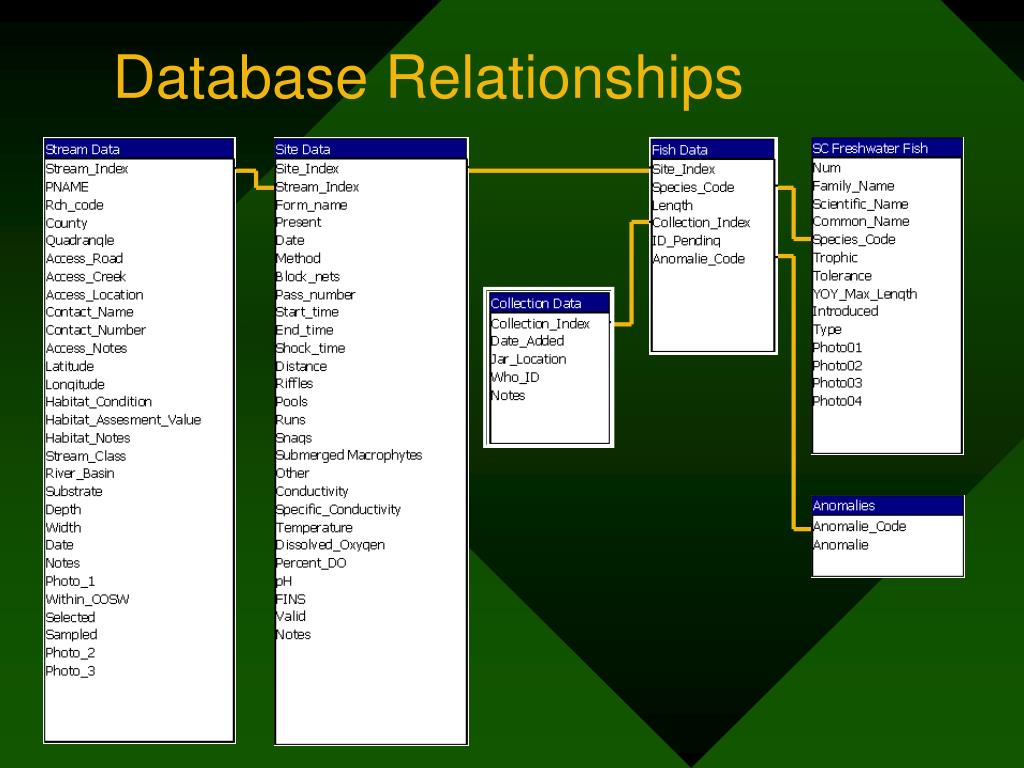Viewport: 1024px width, 768px height.
Task: Select the Access_Road field
Action: [84, 259]
